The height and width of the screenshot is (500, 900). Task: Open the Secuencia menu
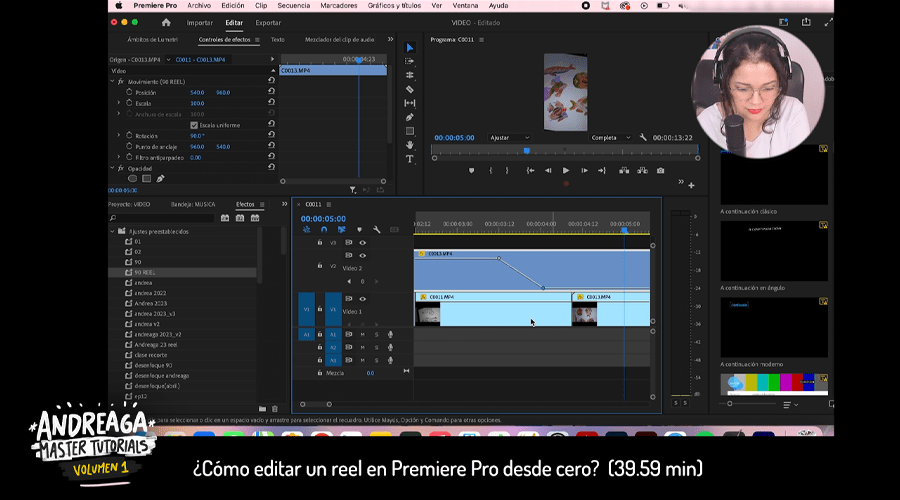293,5
